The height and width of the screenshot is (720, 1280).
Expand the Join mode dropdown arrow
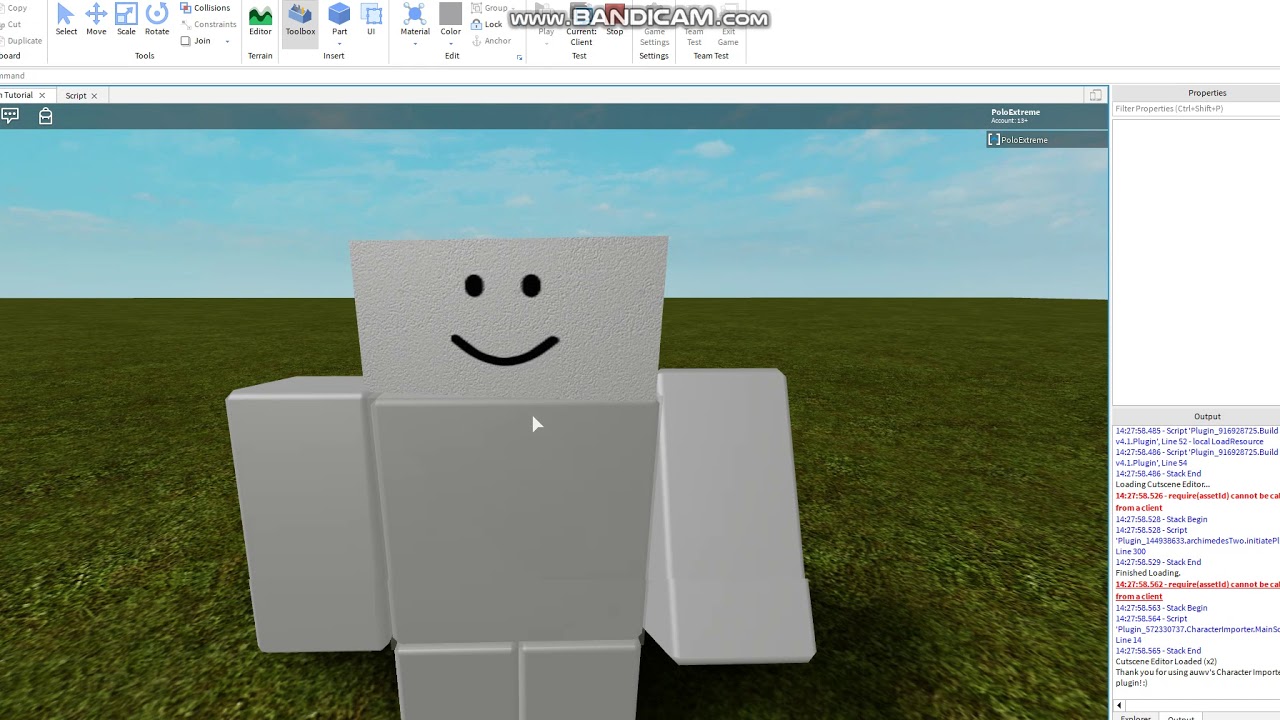click(x=227, y=42)
